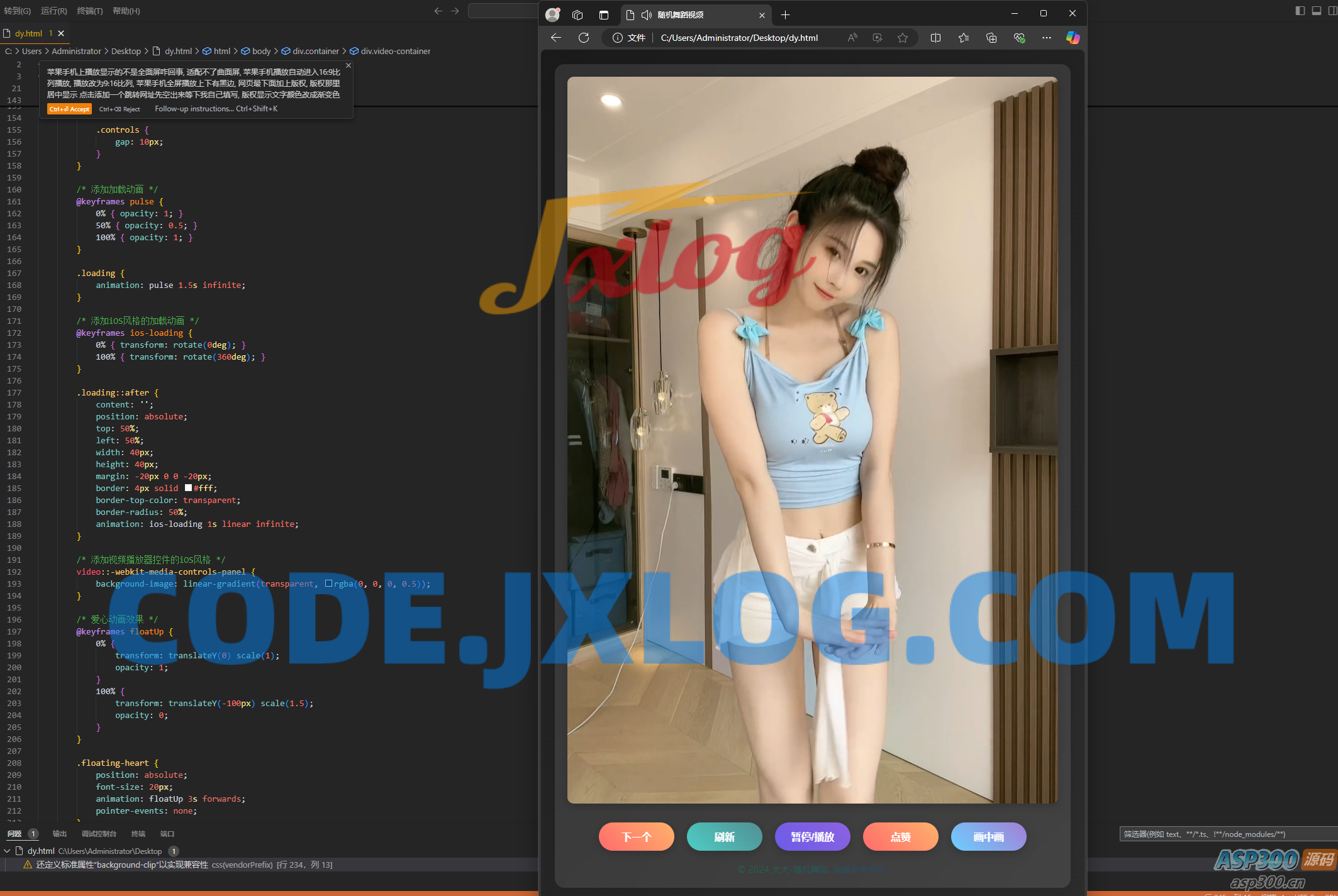Add page to favorites star icon

[x=903, y=38]
